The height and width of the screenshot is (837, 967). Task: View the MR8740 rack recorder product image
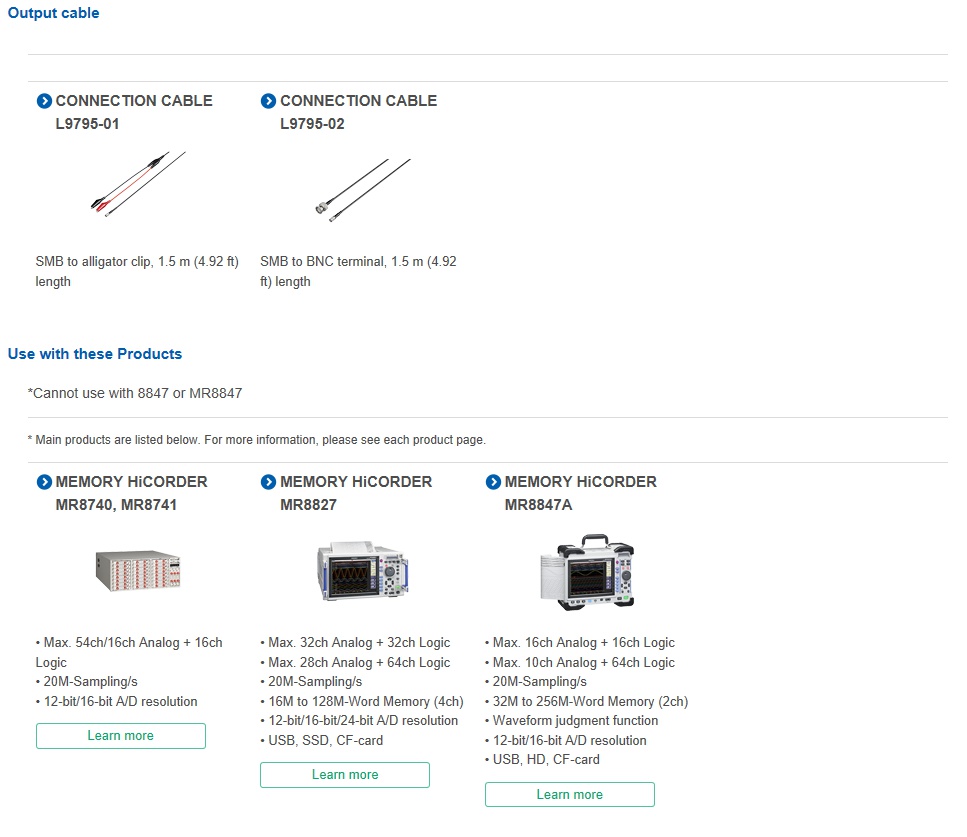click(138, 571)
